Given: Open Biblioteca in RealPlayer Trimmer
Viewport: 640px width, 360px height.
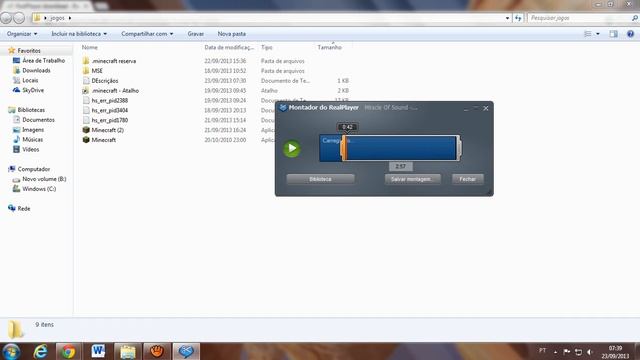Looking at the screenshot, I should coord(320,179).
